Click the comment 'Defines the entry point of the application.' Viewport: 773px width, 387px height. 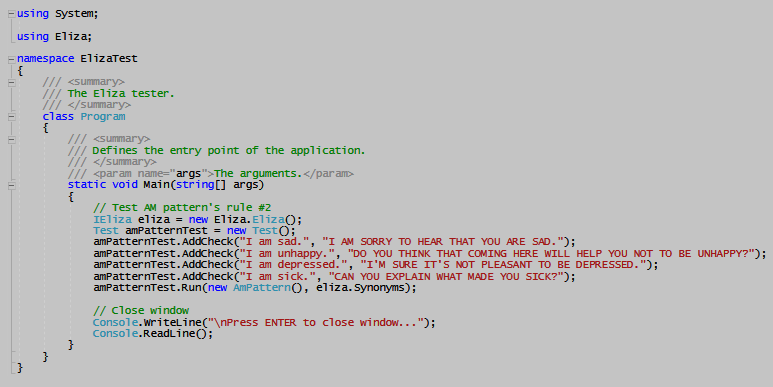click(229, 150)
